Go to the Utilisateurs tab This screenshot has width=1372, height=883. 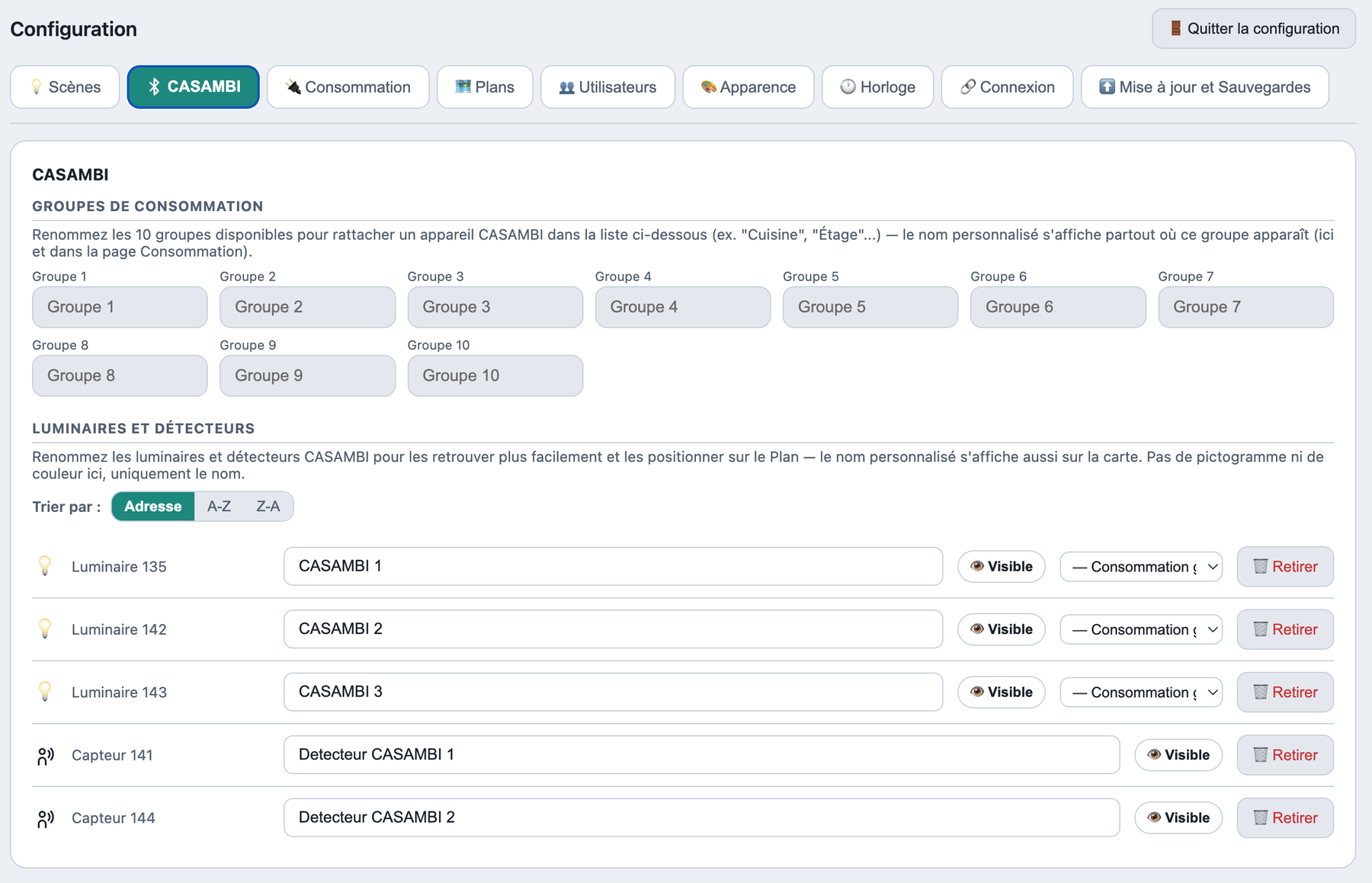pos(607,87)
